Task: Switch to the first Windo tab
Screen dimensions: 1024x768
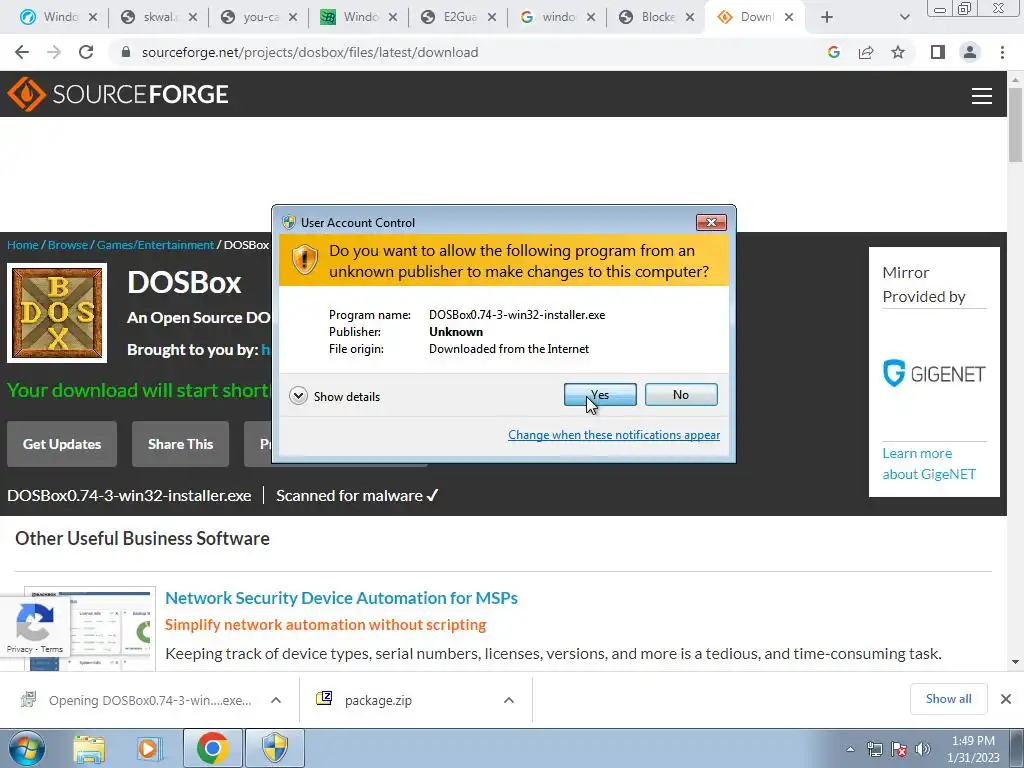Action: (x=59, y=17)
